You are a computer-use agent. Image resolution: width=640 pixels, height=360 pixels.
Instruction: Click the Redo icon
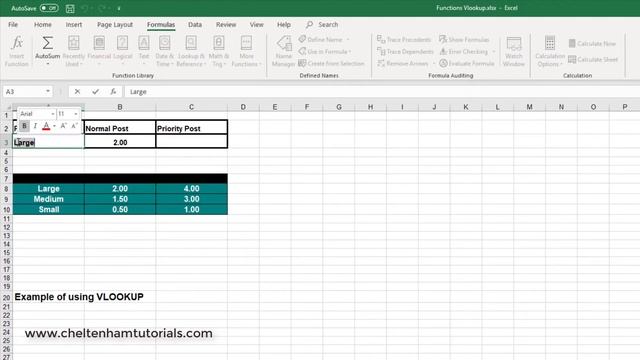102,8
